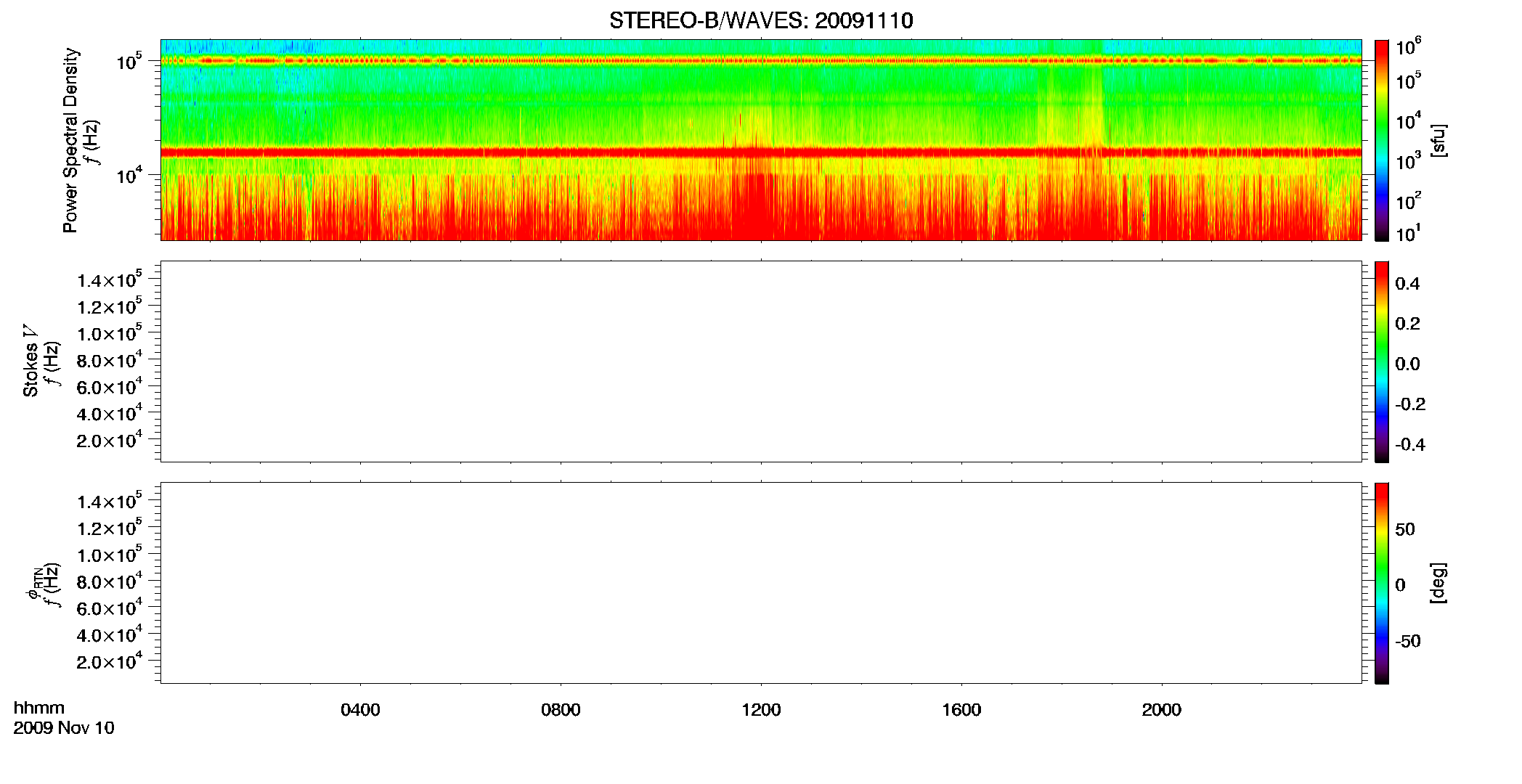Click the Power Spectral Density axis title
Viewport: 1522px width, 784px height.
pos(70,140)
